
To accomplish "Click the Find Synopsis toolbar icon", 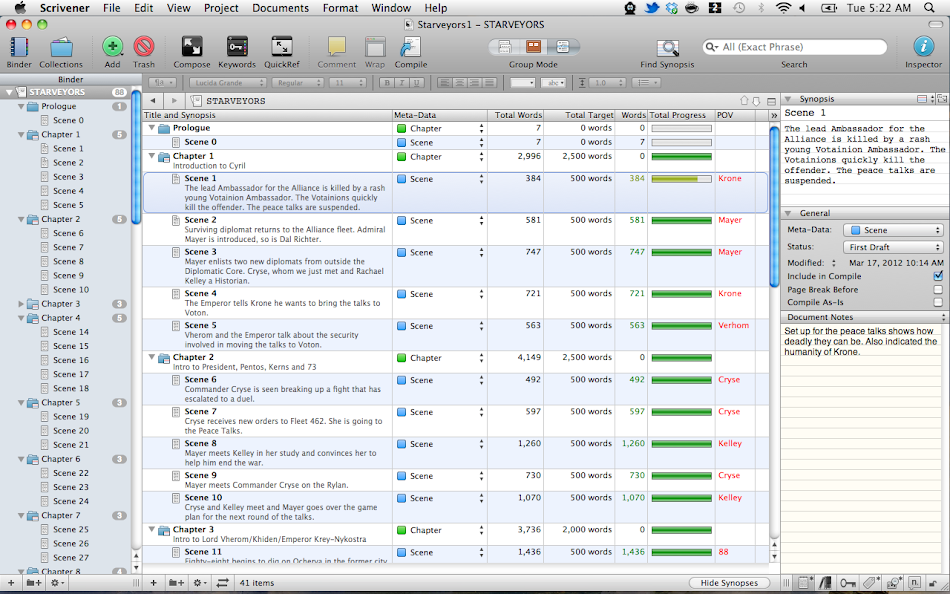I will point(667,47).
